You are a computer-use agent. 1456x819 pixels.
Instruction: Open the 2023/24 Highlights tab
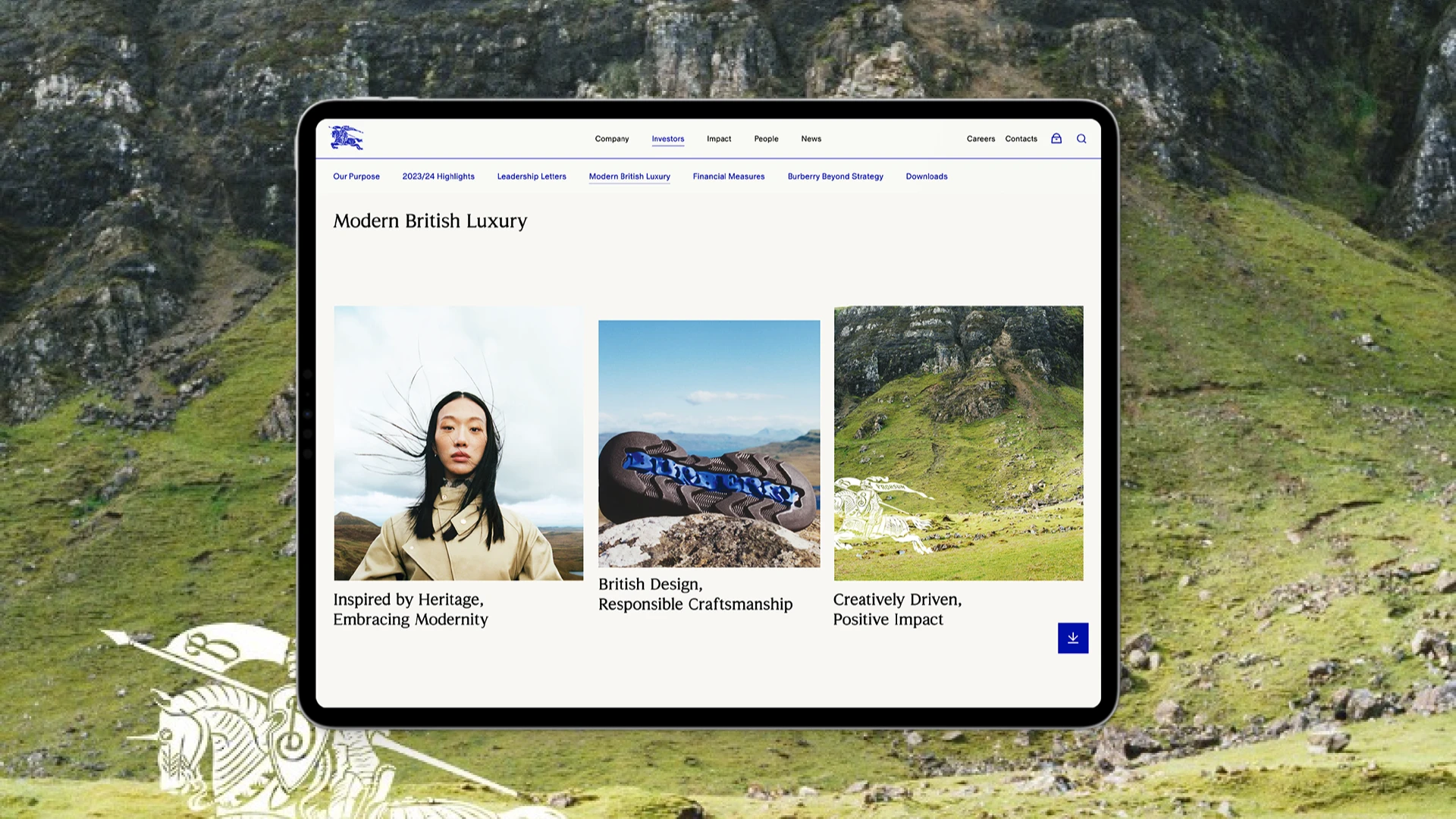coord(438,177)
